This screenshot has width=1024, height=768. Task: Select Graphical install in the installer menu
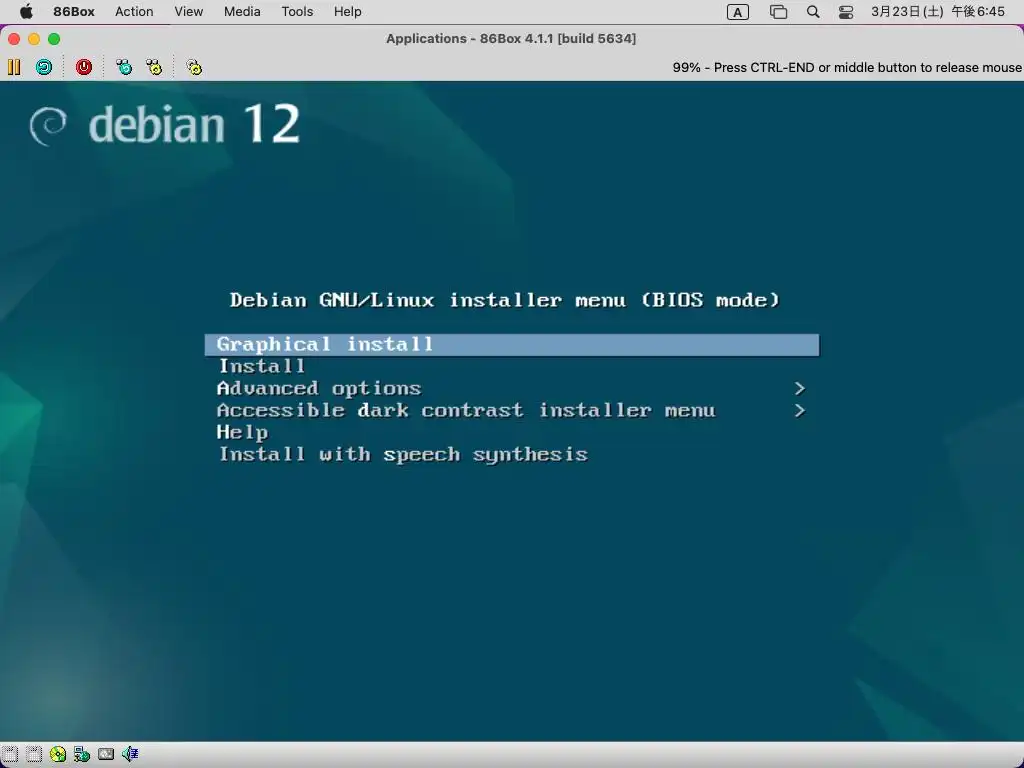tap(512, 345)
